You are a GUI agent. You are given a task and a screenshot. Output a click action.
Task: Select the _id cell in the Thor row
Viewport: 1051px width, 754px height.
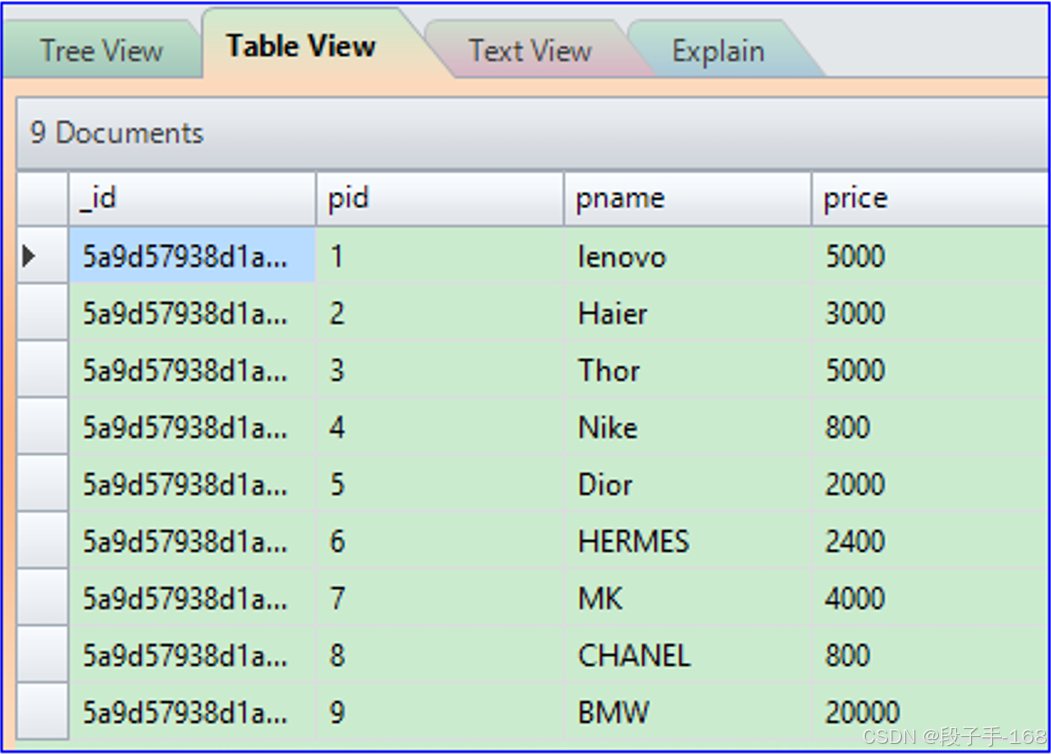pos(192,369)
